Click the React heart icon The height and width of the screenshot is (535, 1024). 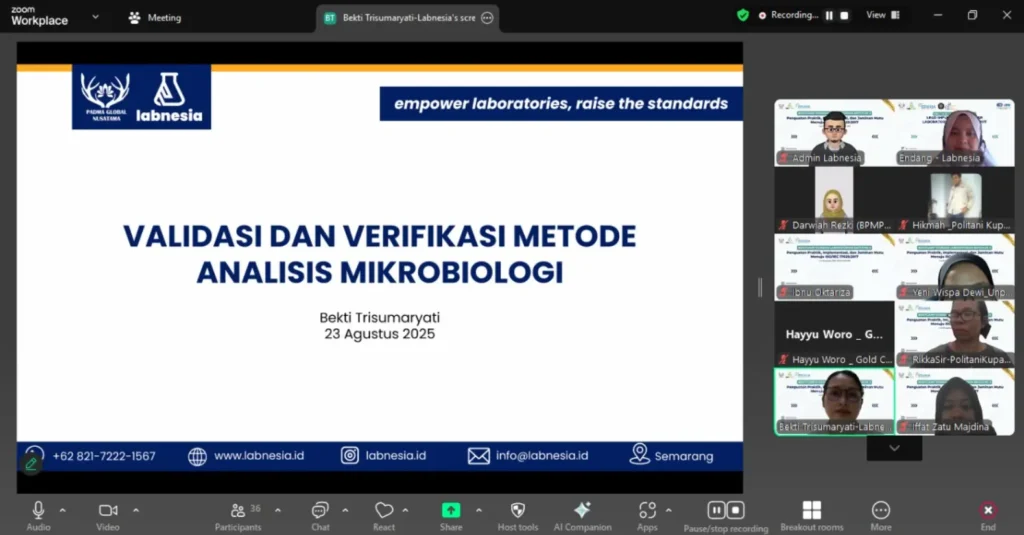[384, 510]
